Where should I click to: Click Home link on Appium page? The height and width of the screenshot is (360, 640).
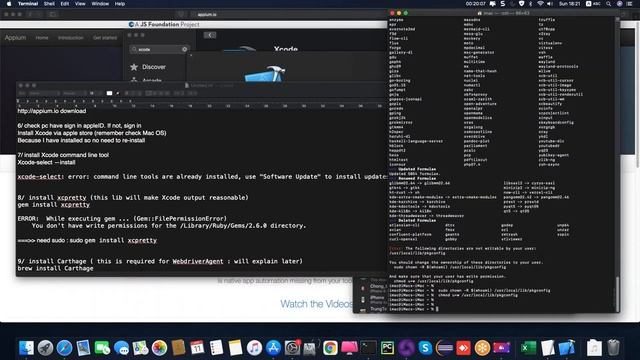pyautogui.click(x=42, y=38)
